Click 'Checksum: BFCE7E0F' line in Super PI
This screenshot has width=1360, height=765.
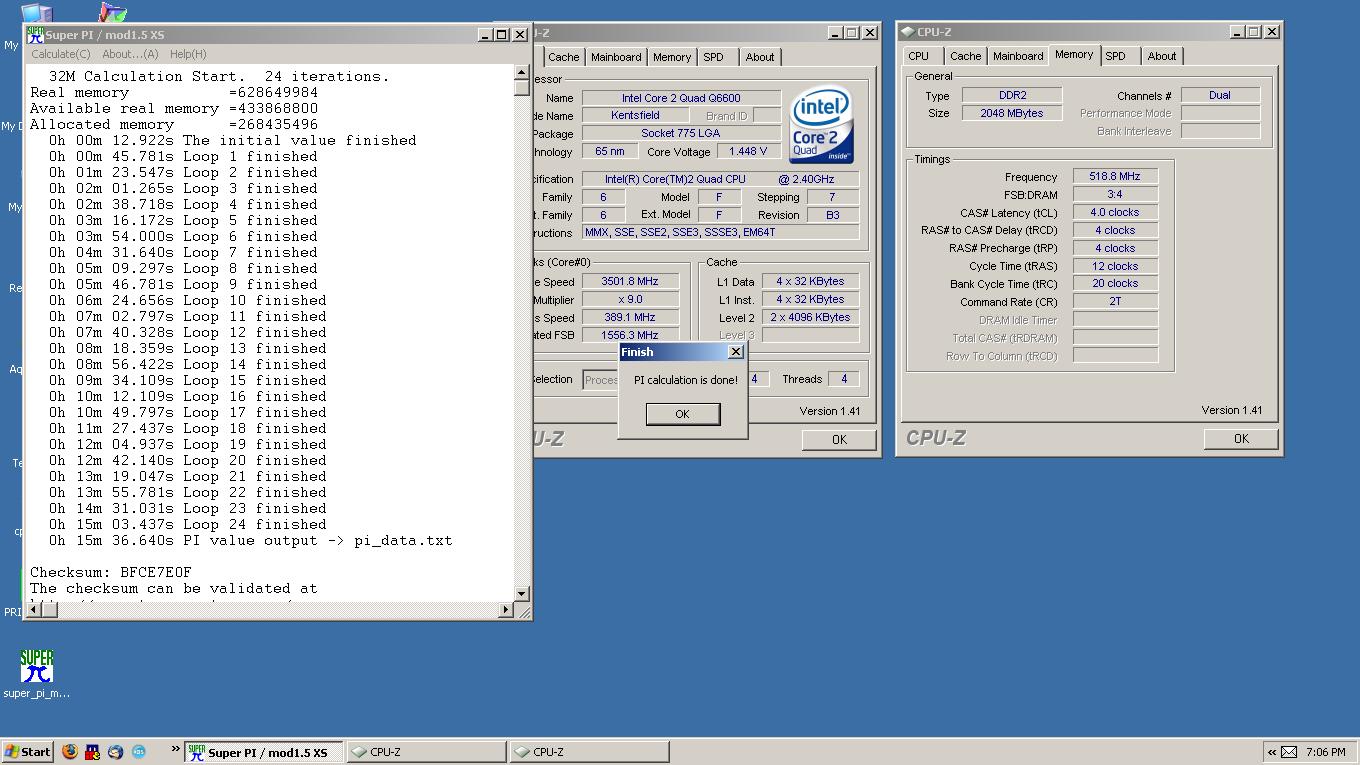(111, 572)
